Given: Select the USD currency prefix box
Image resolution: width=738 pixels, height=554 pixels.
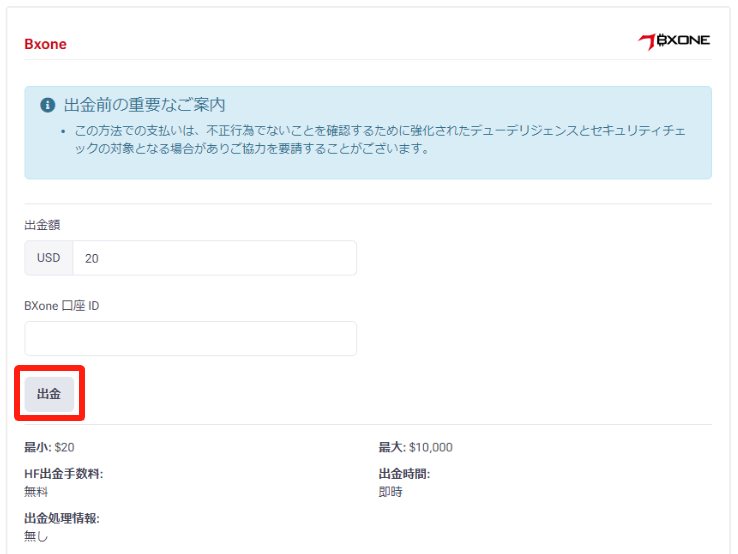Looking at the screenshot, I should point(49,258).
